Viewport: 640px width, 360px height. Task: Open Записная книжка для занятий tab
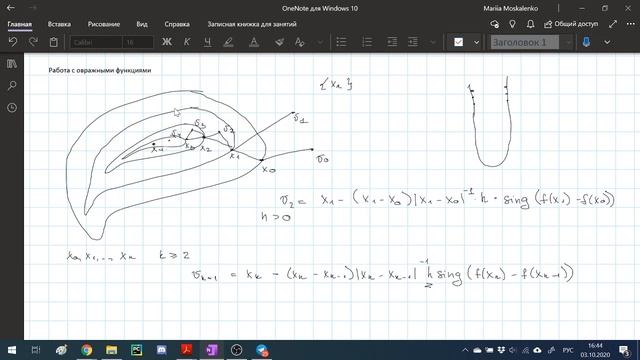click(252, 24)
